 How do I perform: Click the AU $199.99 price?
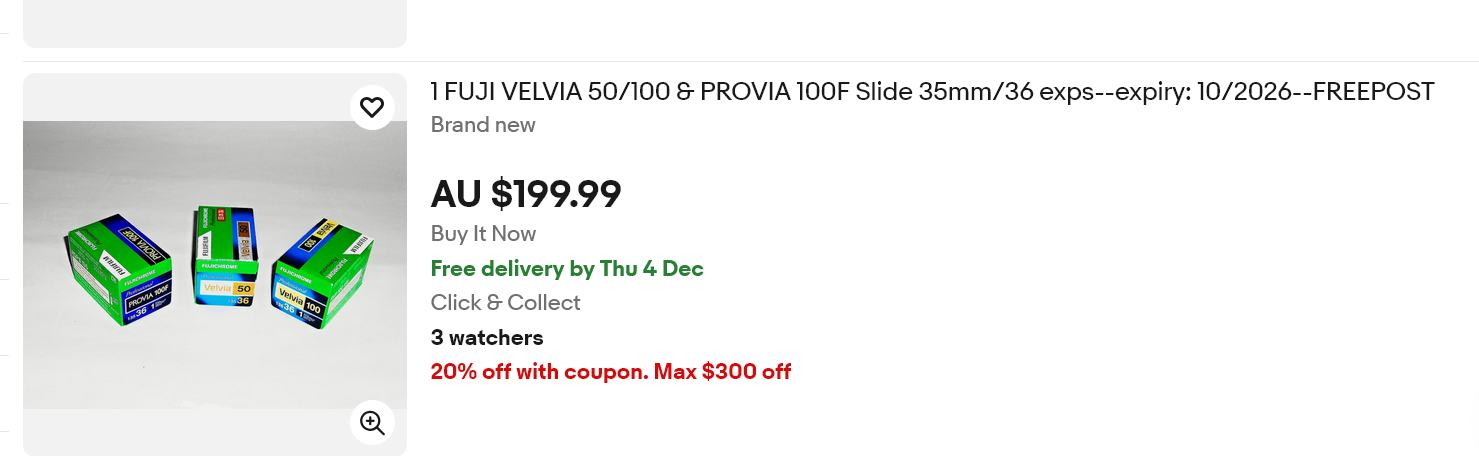526,193
